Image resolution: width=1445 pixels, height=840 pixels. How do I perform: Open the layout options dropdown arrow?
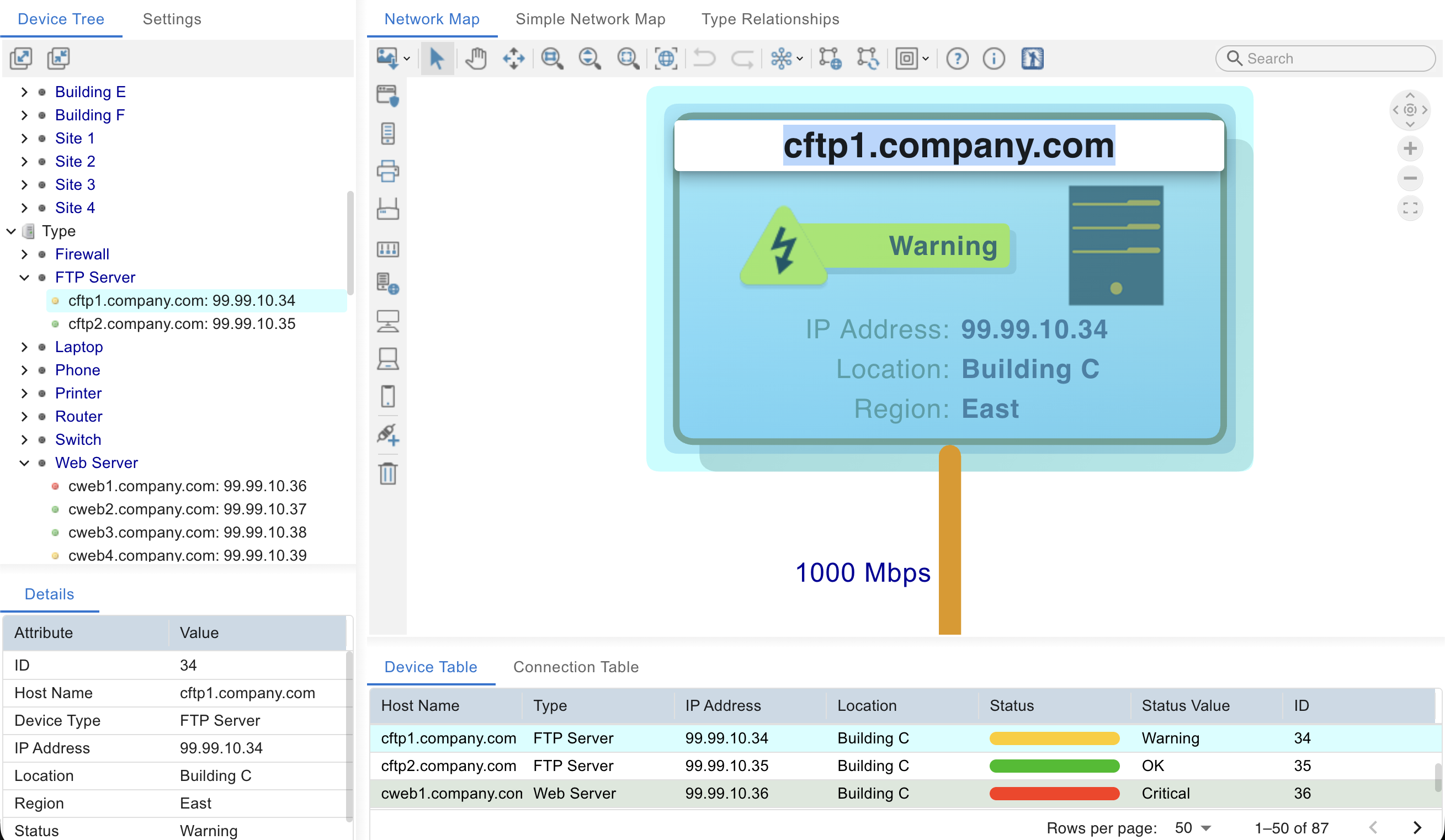(x=799, y=59)
